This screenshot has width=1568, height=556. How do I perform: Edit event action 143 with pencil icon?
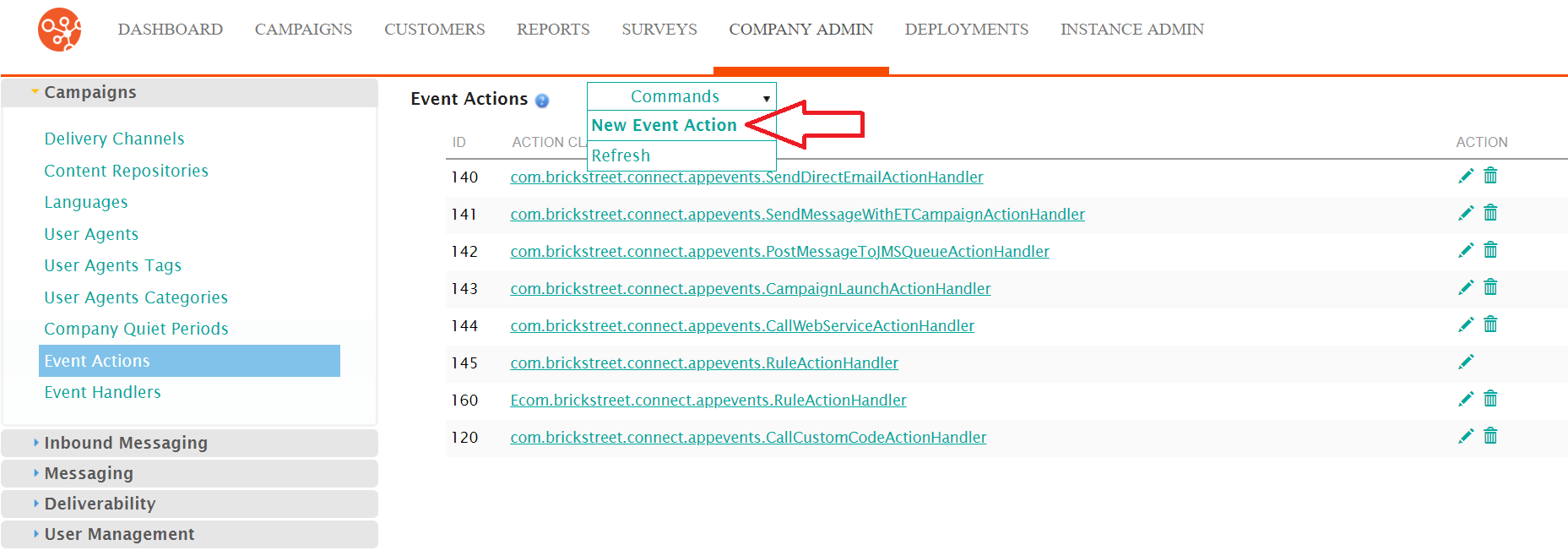pyautogui.click(x=1466, y=287)
